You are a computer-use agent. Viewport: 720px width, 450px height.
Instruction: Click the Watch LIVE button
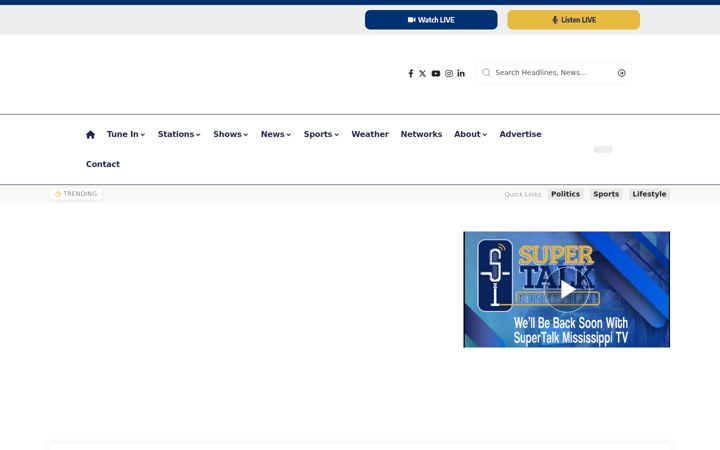pos(431,20)
